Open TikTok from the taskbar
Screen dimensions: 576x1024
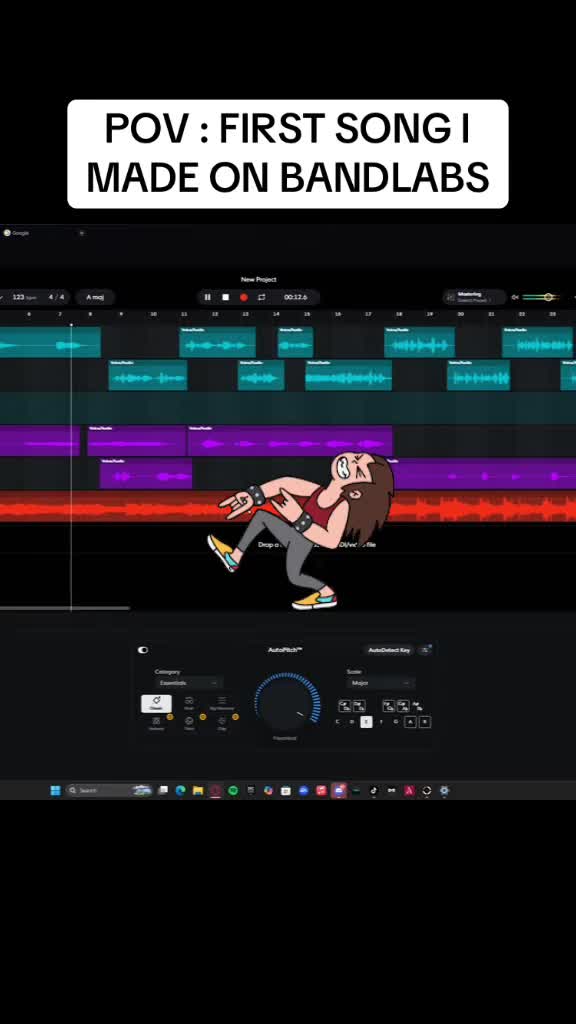point(374,790)
